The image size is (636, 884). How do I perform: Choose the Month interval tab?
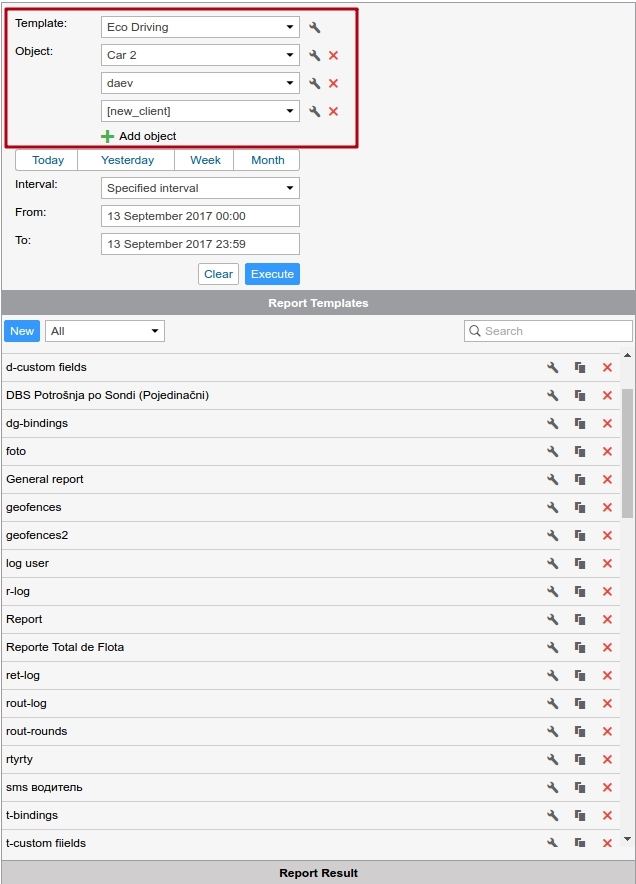point(267,160)
